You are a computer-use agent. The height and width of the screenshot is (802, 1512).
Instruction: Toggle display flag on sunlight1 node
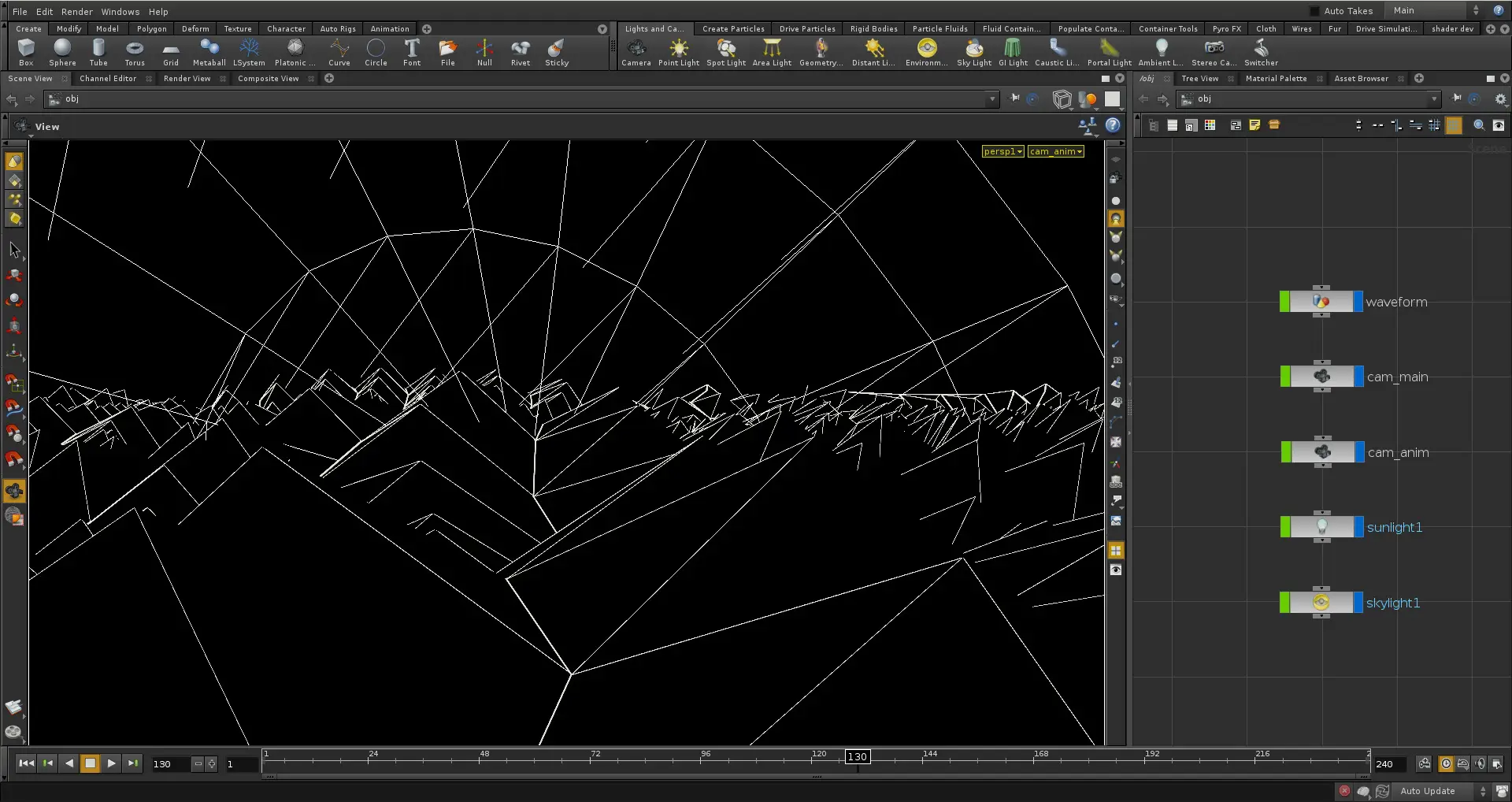tap(1358, 527)
